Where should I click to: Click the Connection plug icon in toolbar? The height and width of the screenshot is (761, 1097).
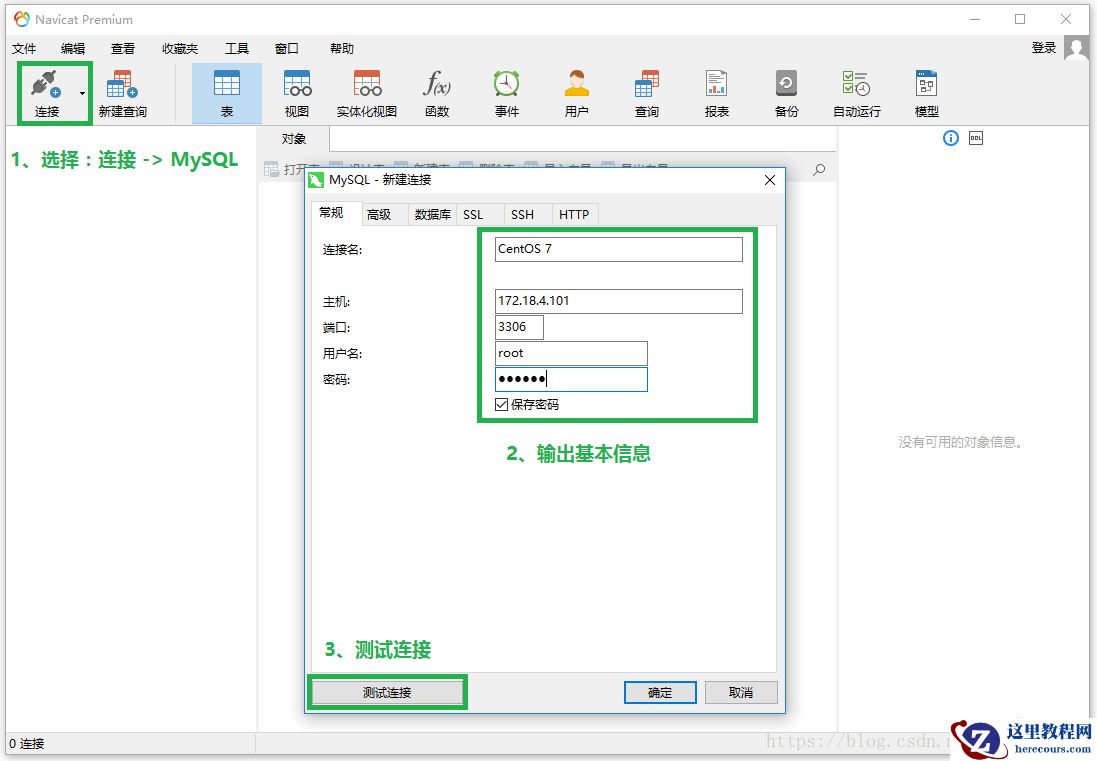click(x=46, y=84)
